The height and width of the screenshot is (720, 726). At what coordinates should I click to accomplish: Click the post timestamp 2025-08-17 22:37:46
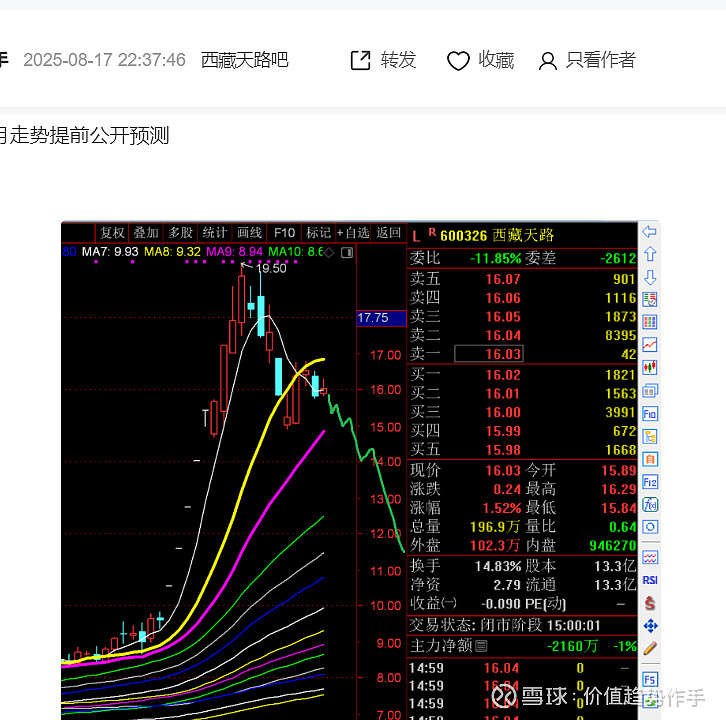[x=105, y=60]
